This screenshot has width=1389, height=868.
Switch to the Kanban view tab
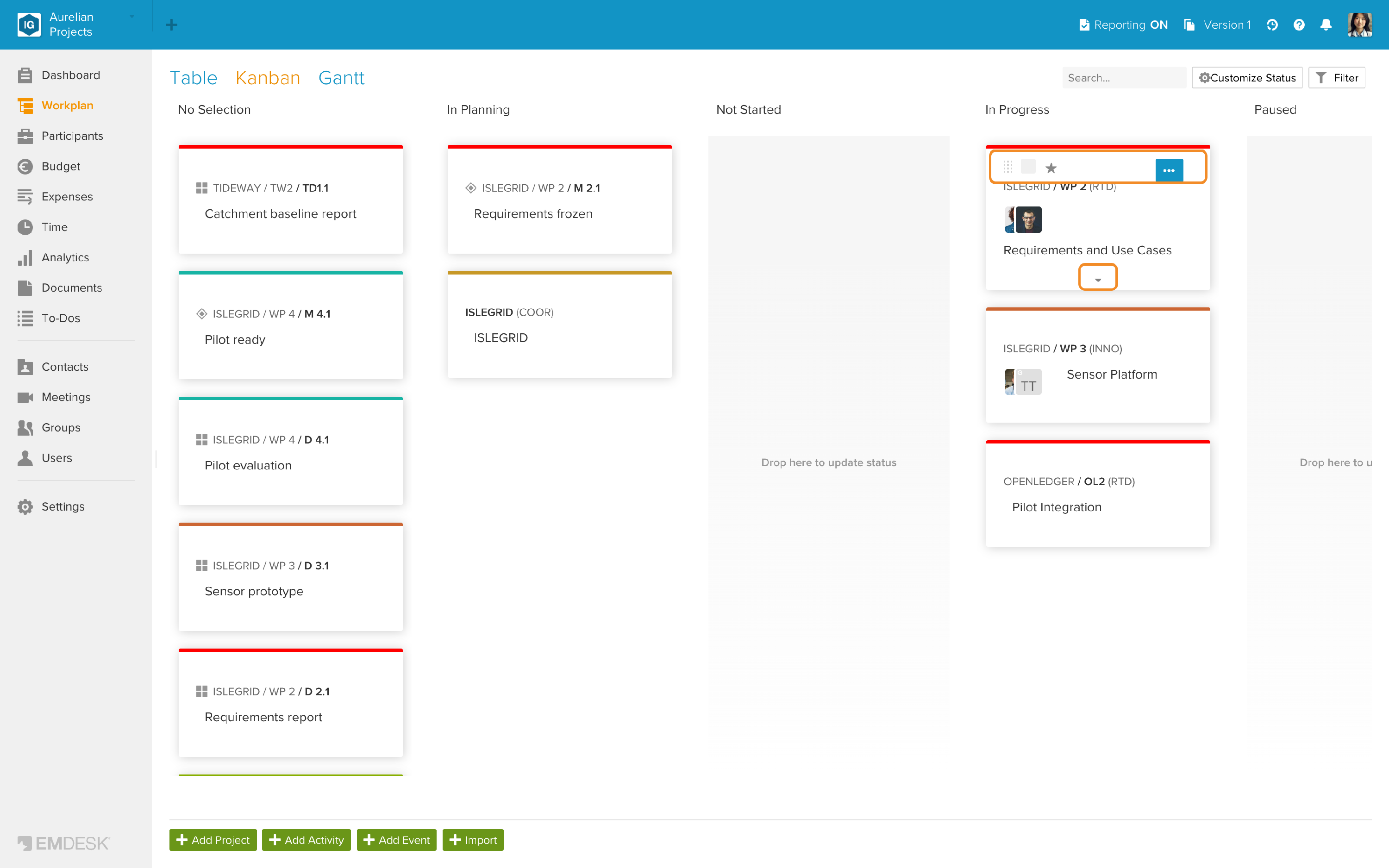268,78
